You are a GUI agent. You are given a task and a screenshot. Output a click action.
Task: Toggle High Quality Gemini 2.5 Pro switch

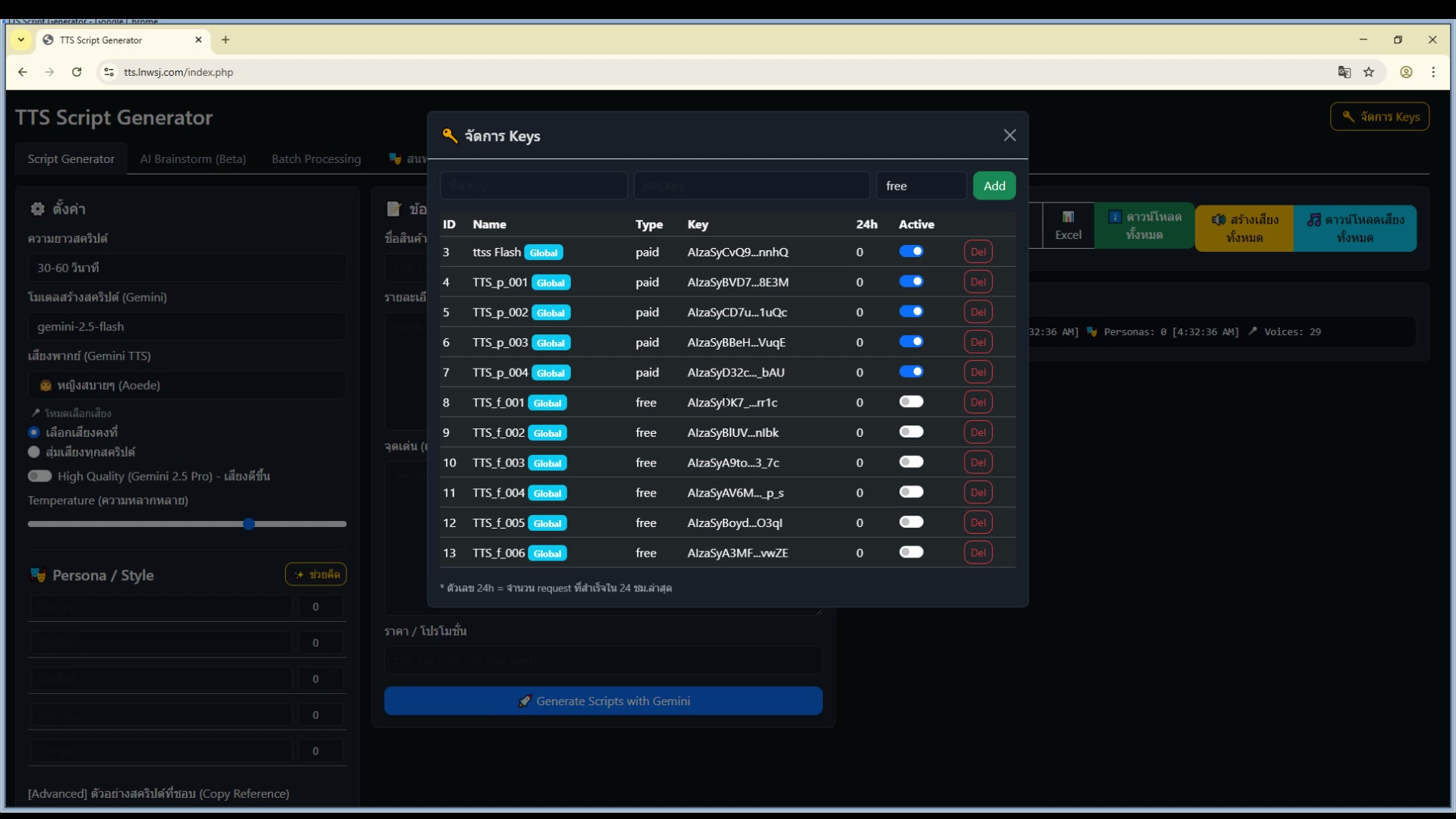coord(39,476)
